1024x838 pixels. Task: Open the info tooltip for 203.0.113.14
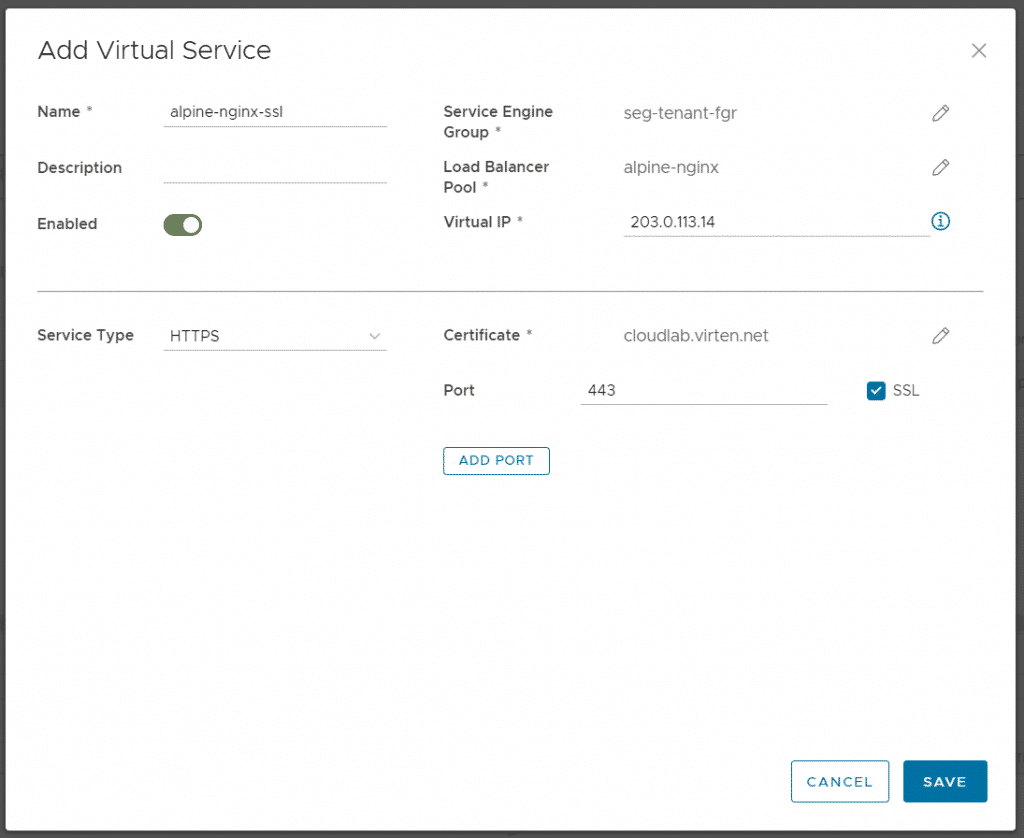pos(940,221)
